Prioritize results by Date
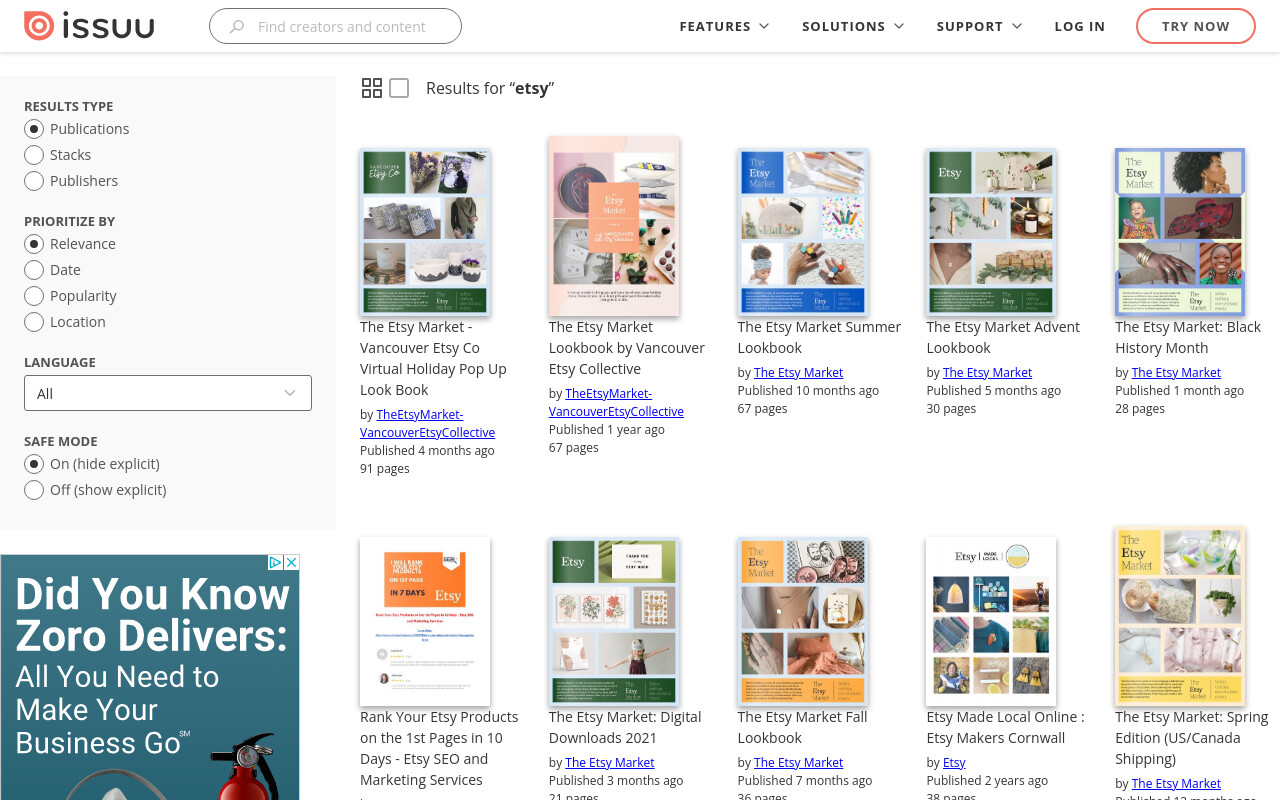The width and height of the screenshot is (1280, 800). (x=34, y=270)
